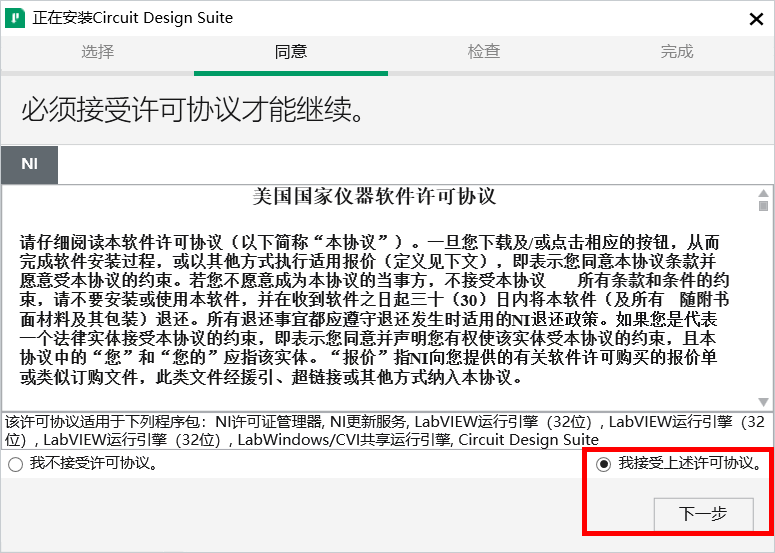Choose 我不接受许可协议 radio button
This screenshot has height=553, width=775.
pyautogui.click(x=15, y=464)
